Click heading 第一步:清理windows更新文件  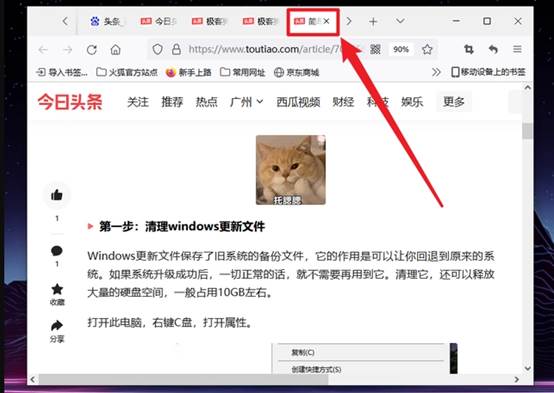click(182, 227)
